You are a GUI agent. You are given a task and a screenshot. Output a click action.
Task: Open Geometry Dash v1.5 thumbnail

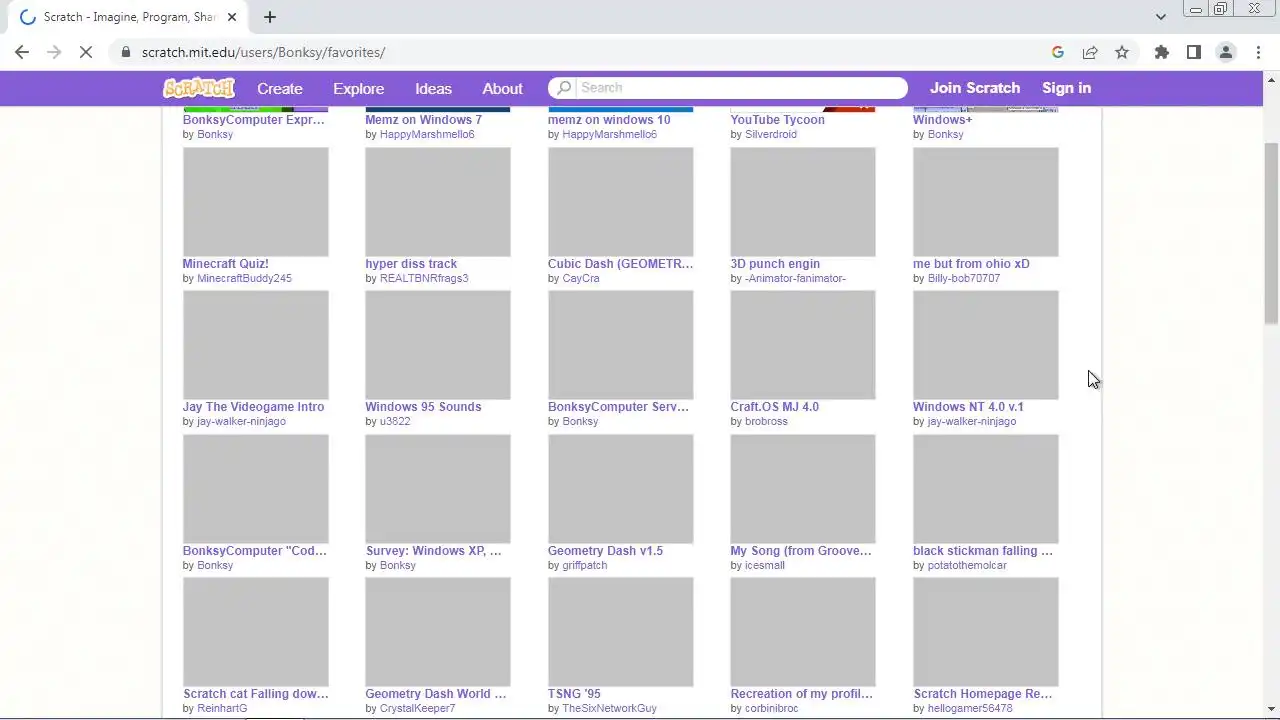pos(620,488)
